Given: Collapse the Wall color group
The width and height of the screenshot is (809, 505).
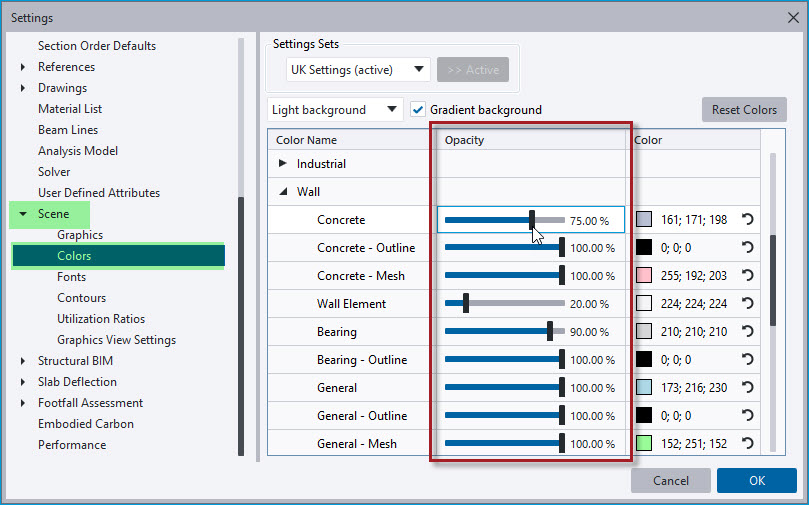Looking at the screenshot, I should click(283, 191).
